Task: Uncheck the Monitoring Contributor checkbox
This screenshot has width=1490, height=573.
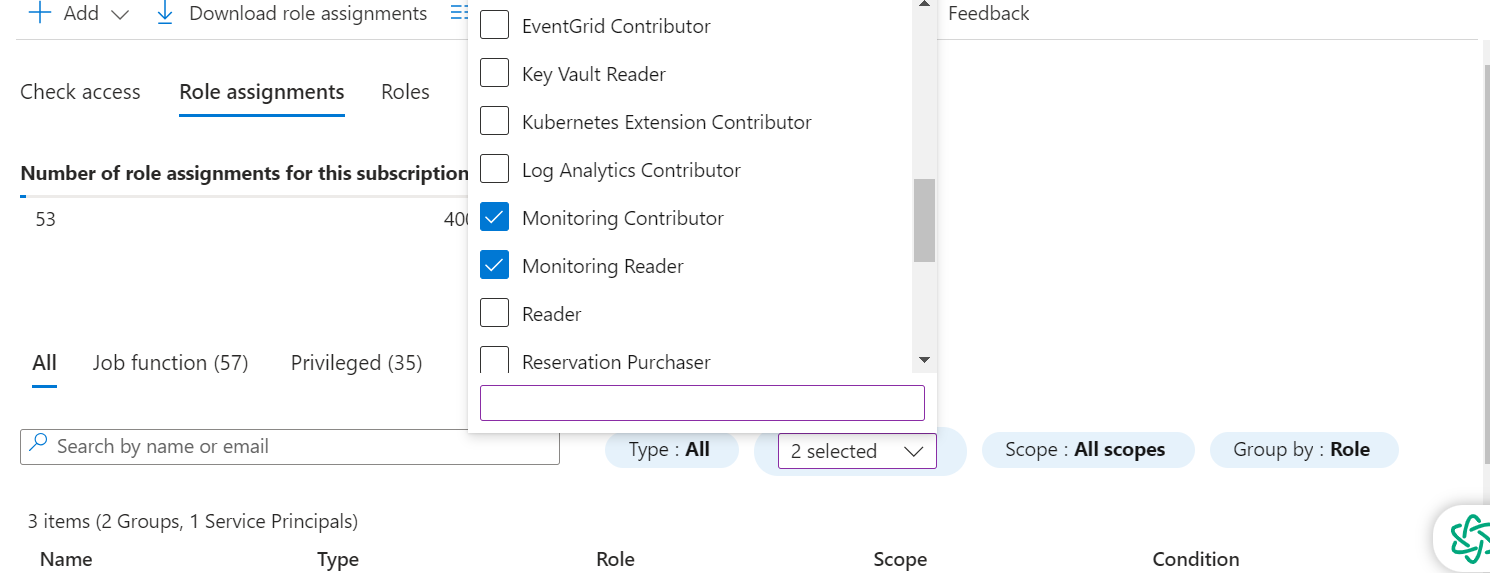Action: [495, 218]
